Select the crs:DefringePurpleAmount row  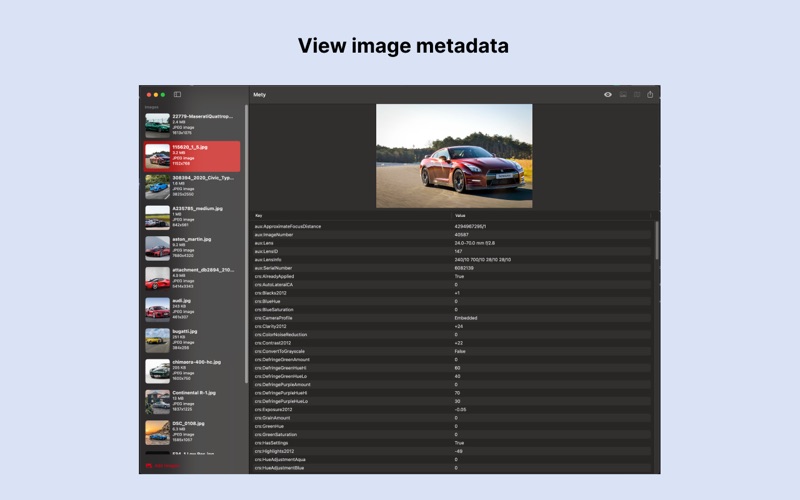[x=451, y=385]
